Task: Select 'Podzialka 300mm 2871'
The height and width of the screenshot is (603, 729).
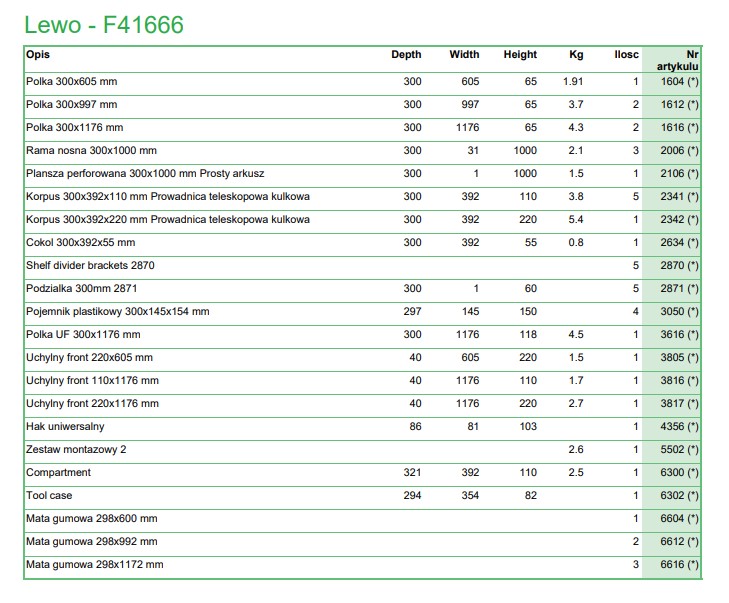Action: [x=82, y=289]
